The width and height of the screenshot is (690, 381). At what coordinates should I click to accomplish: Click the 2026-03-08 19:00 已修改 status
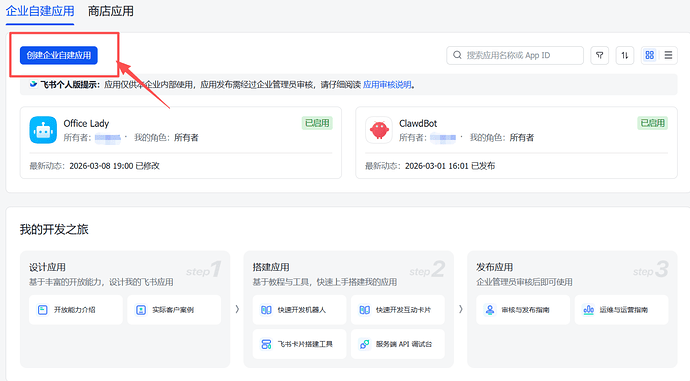click(x=114, y=166)
